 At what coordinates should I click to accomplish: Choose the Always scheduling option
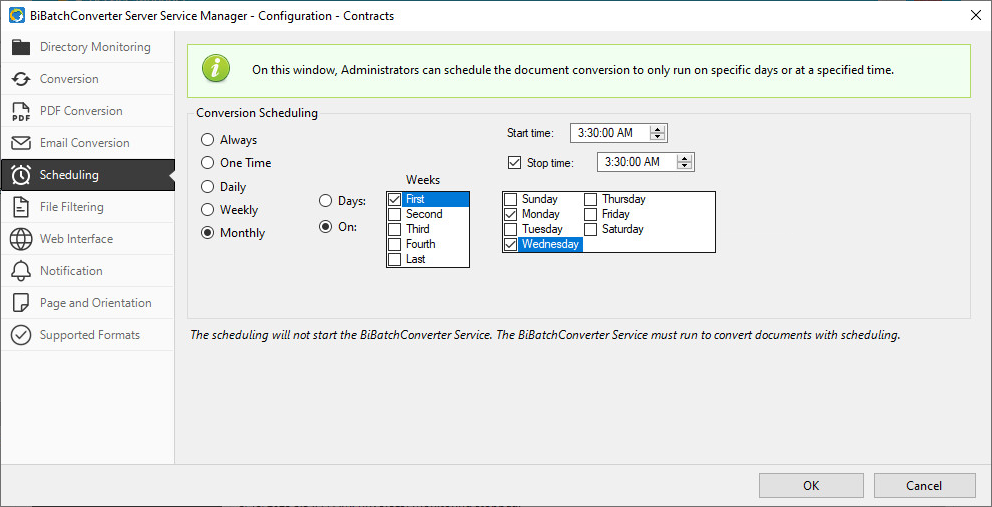(x=208, y=140)
